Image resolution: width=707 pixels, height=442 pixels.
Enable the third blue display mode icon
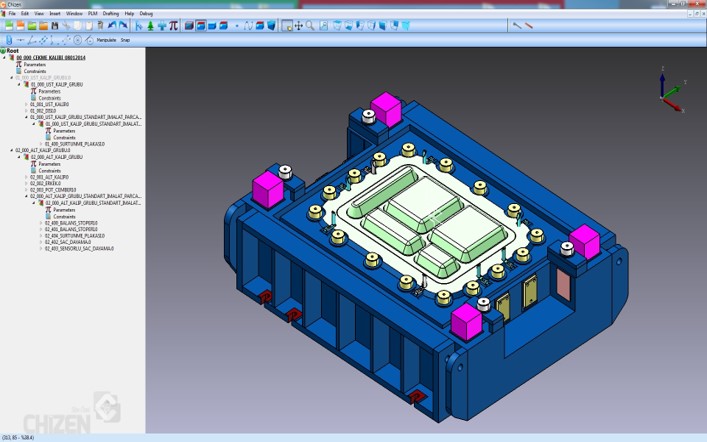(212, 26)
